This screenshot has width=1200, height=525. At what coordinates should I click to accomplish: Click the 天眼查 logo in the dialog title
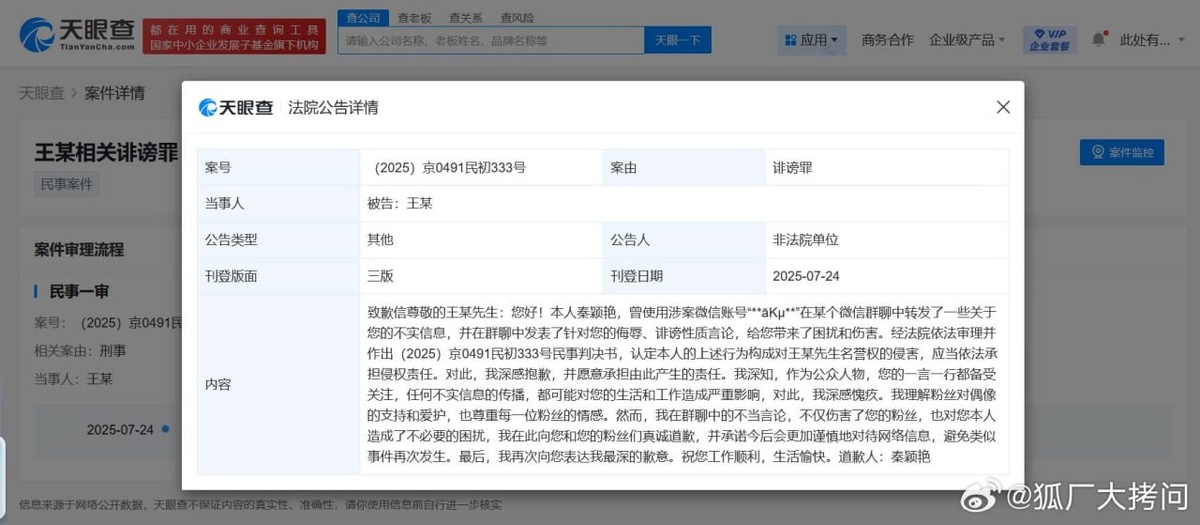coord(235,108)
